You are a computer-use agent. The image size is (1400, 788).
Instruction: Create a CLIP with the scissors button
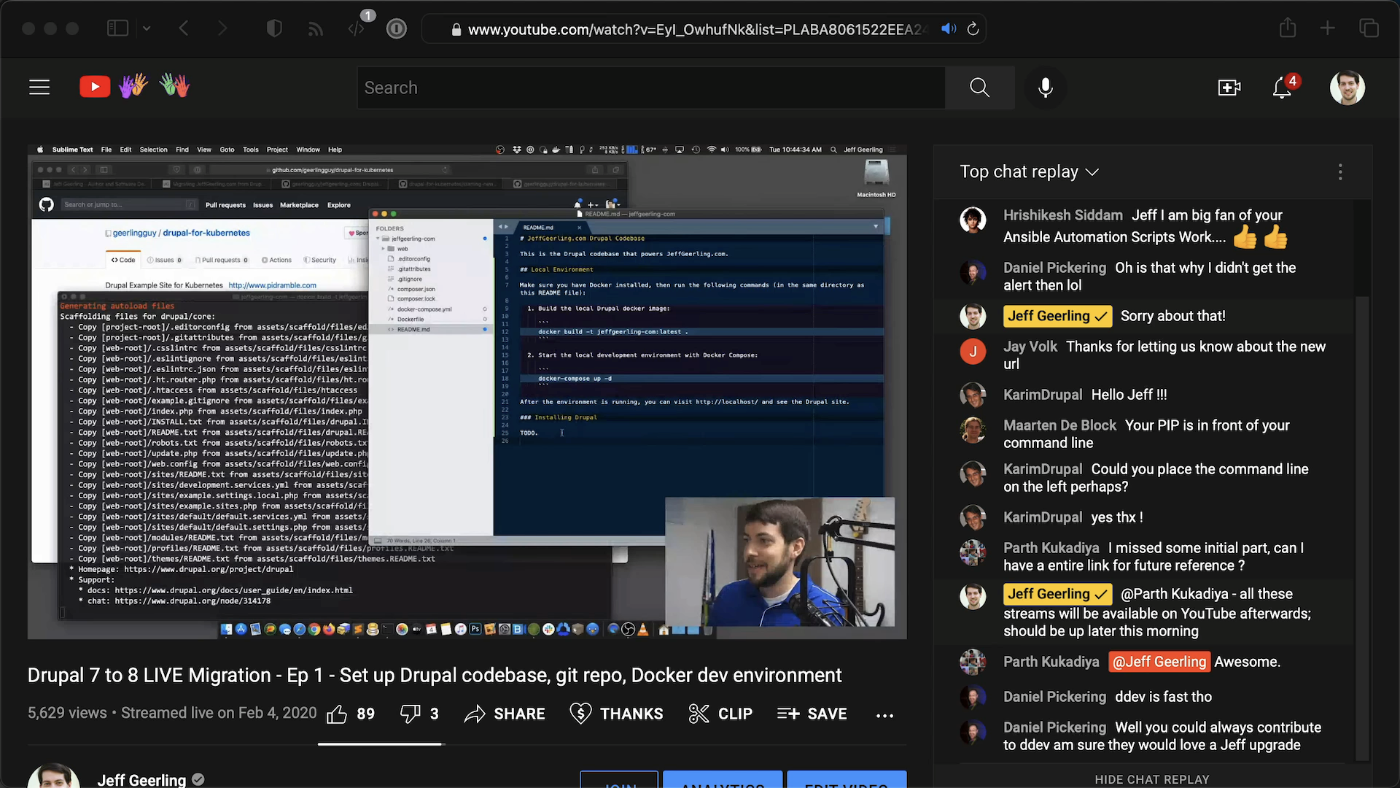point(720,714)
